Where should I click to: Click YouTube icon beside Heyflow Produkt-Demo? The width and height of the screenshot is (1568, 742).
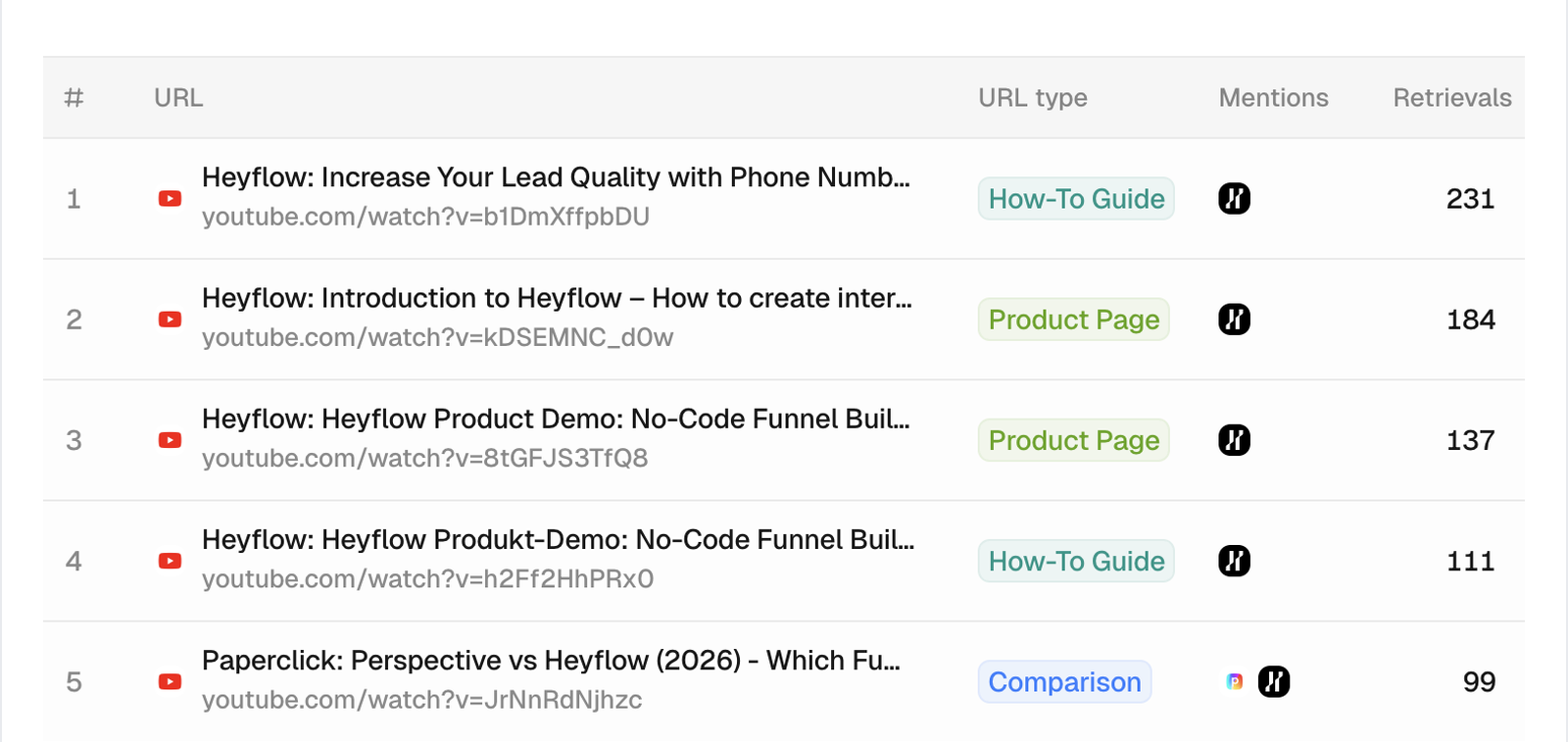[x=170, y=561]
